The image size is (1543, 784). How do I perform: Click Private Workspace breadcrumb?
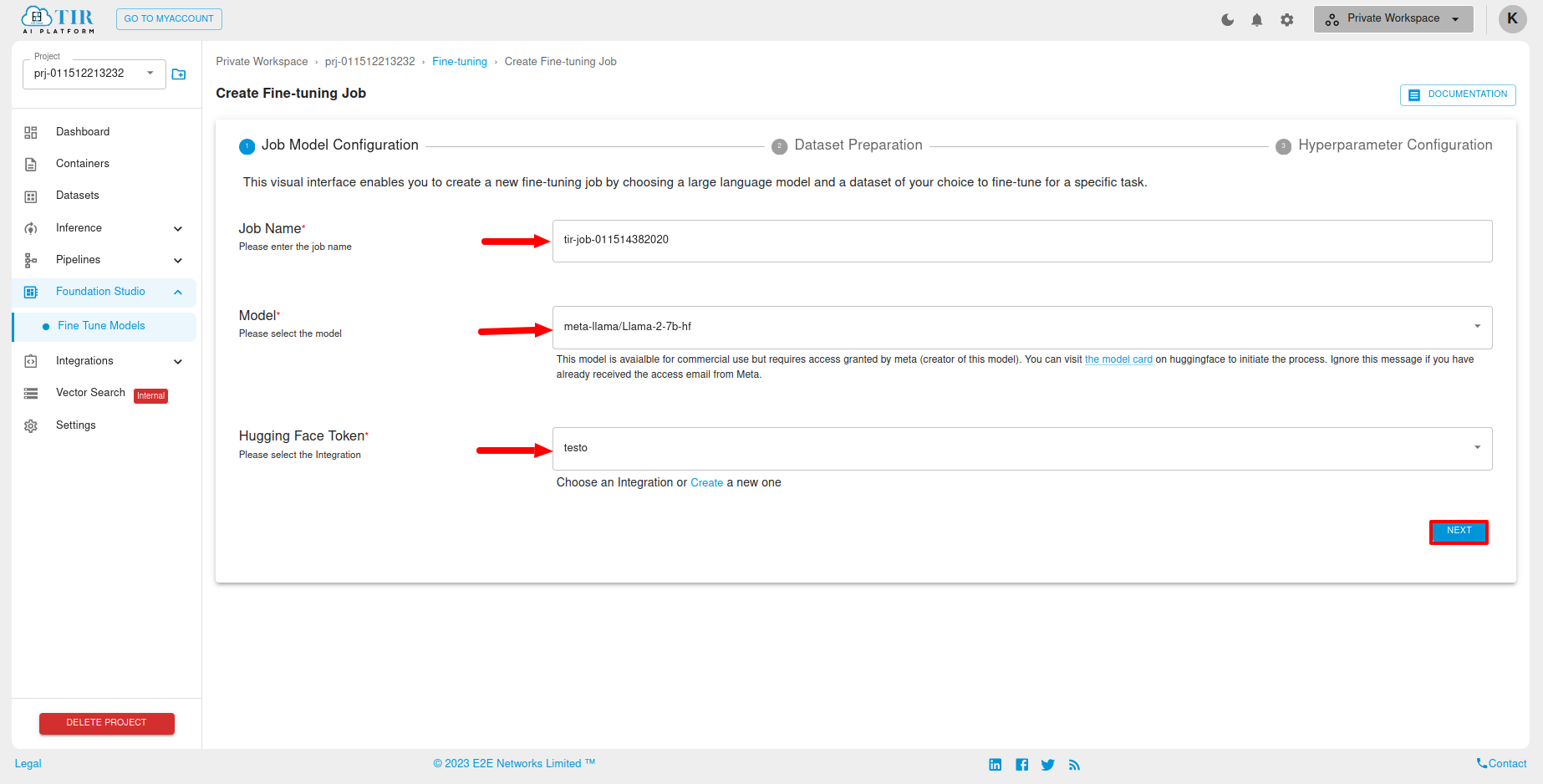coord(262,62)
